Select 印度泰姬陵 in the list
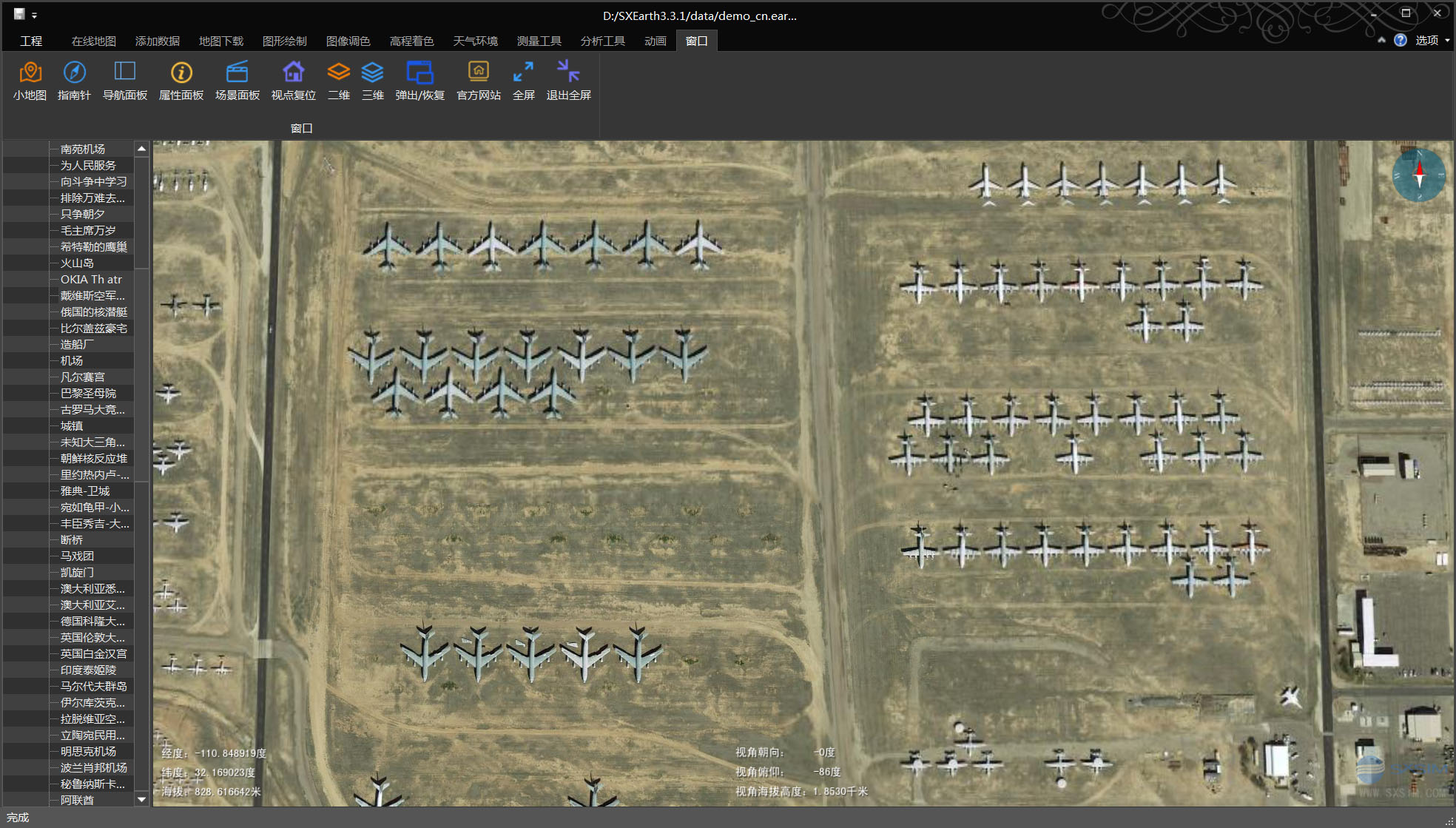The width and height of the screenshot is (1456, 828). pos(88,670)
